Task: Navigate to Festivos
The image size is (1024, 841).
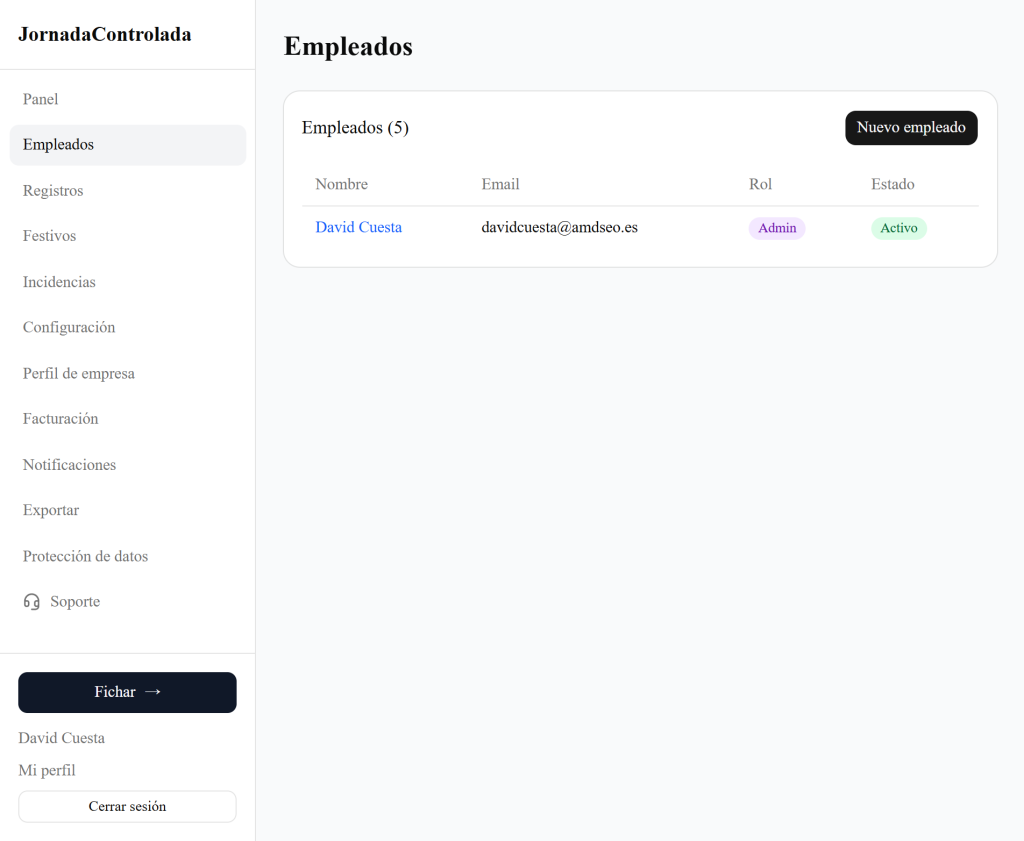Action: (50, 236)
